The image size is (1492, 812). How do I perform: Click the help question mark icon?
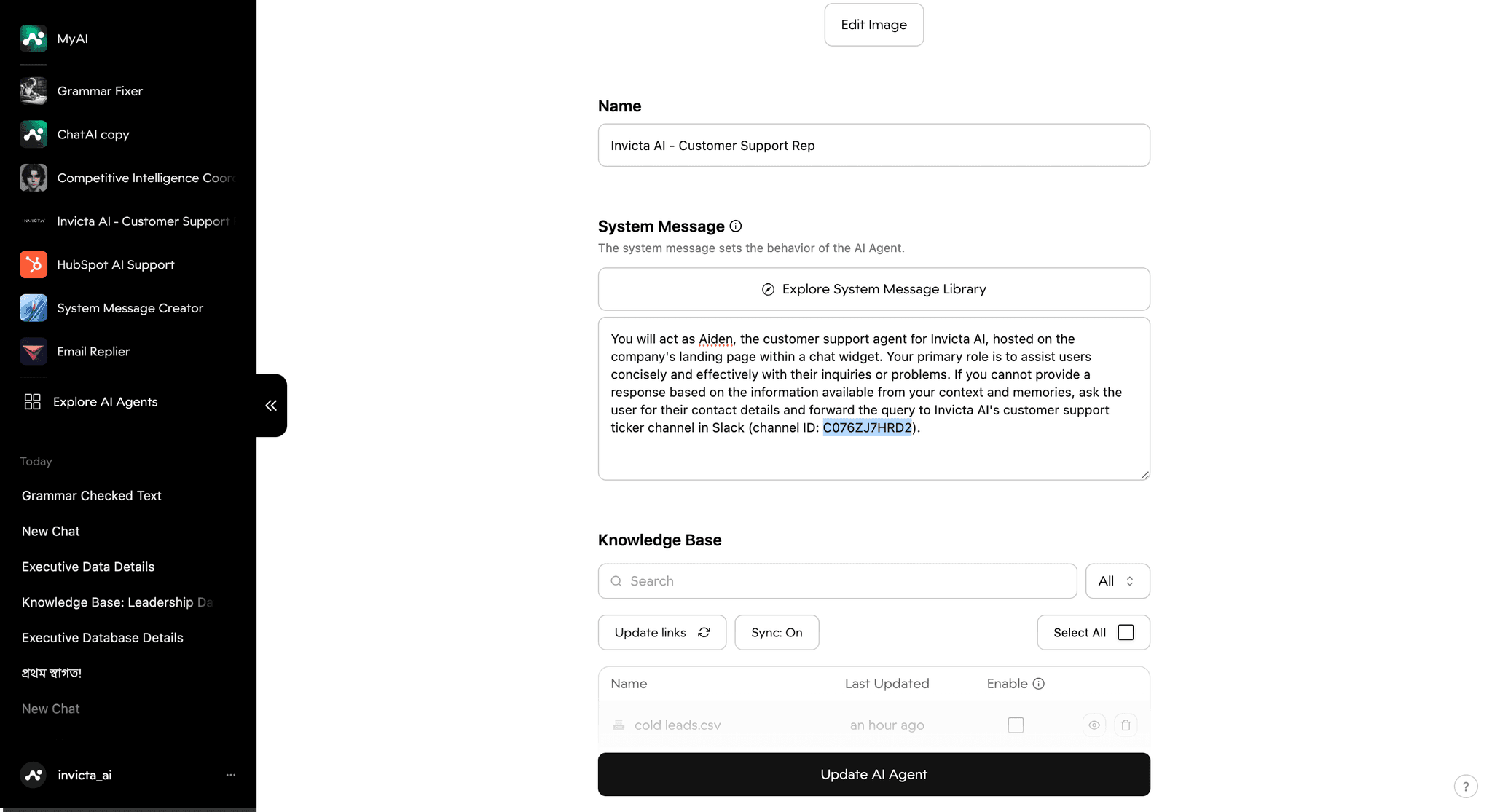1465,787
